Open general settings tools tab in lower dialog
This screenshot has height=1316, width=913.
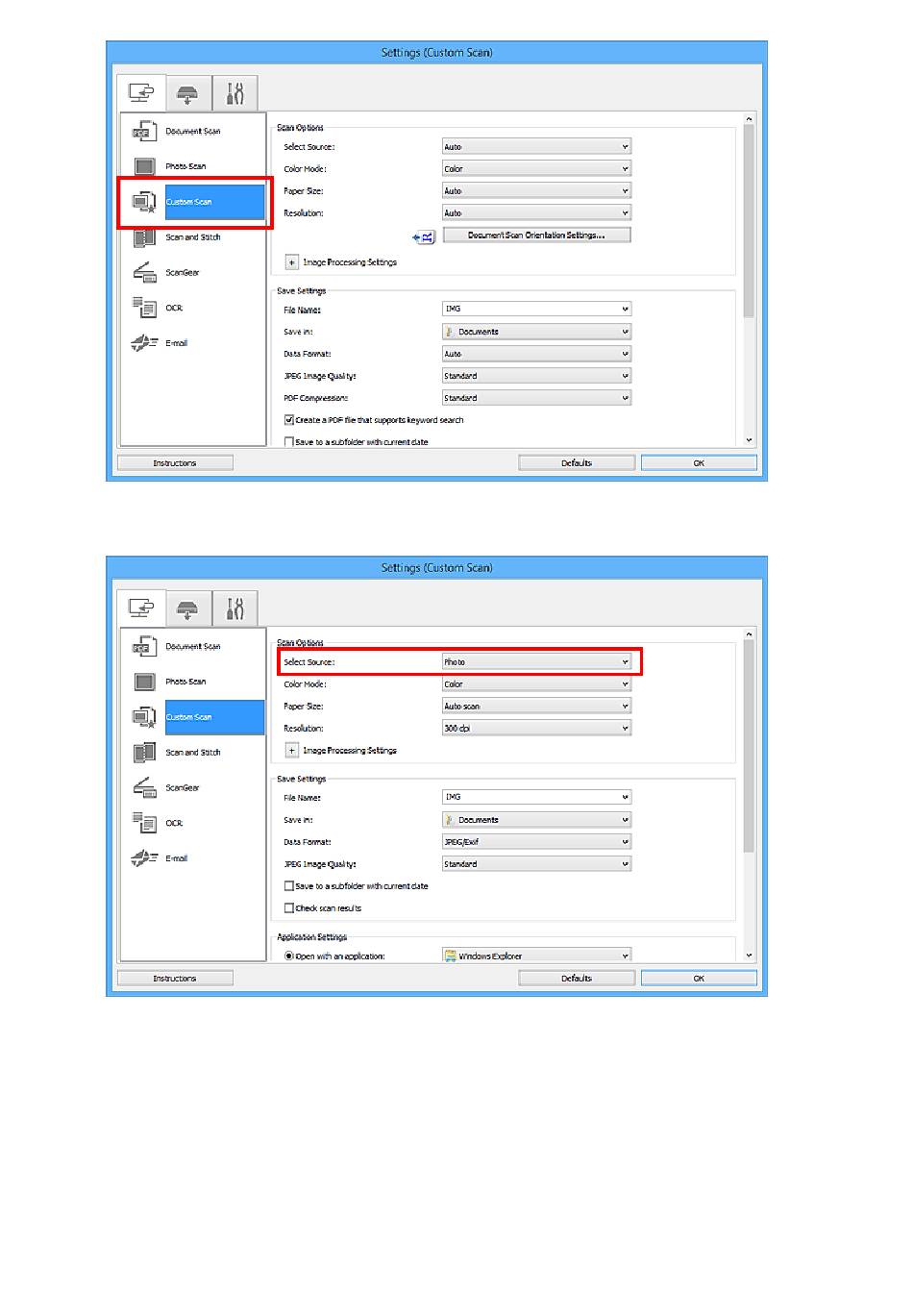[234, 609]
